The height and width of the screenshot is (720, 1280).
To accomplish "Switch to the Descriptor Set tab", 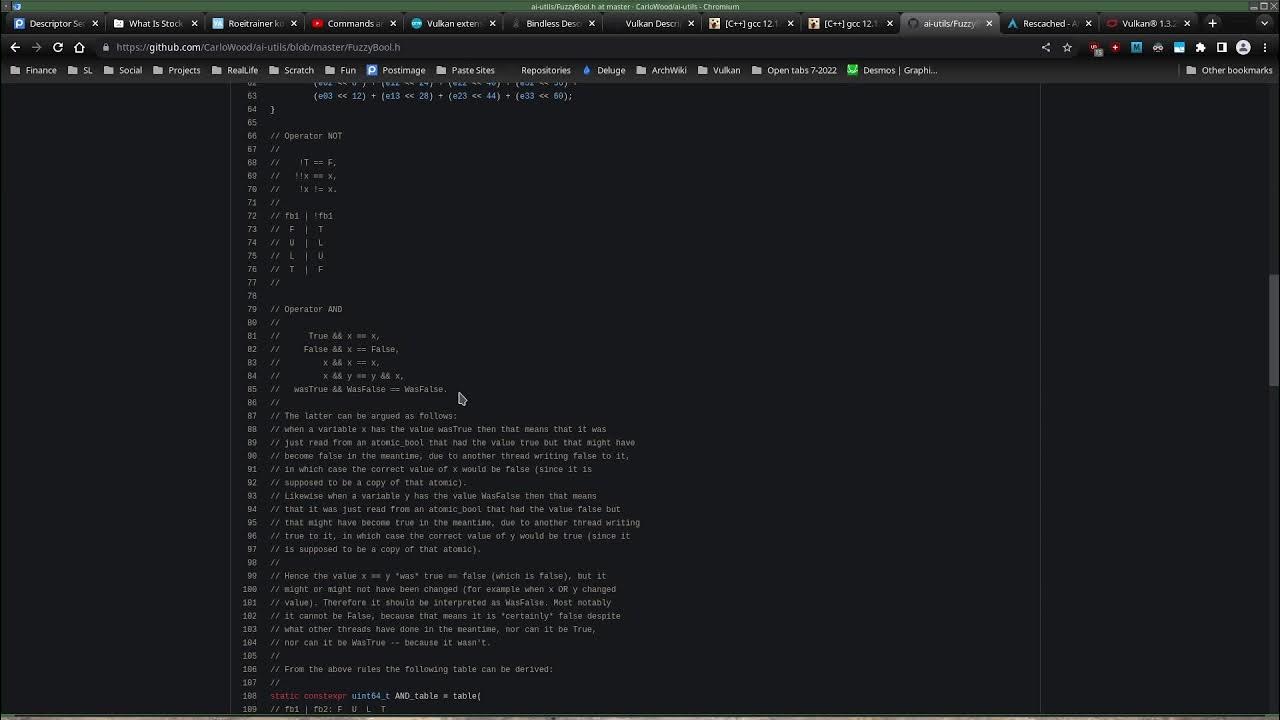I will [56, 23].
